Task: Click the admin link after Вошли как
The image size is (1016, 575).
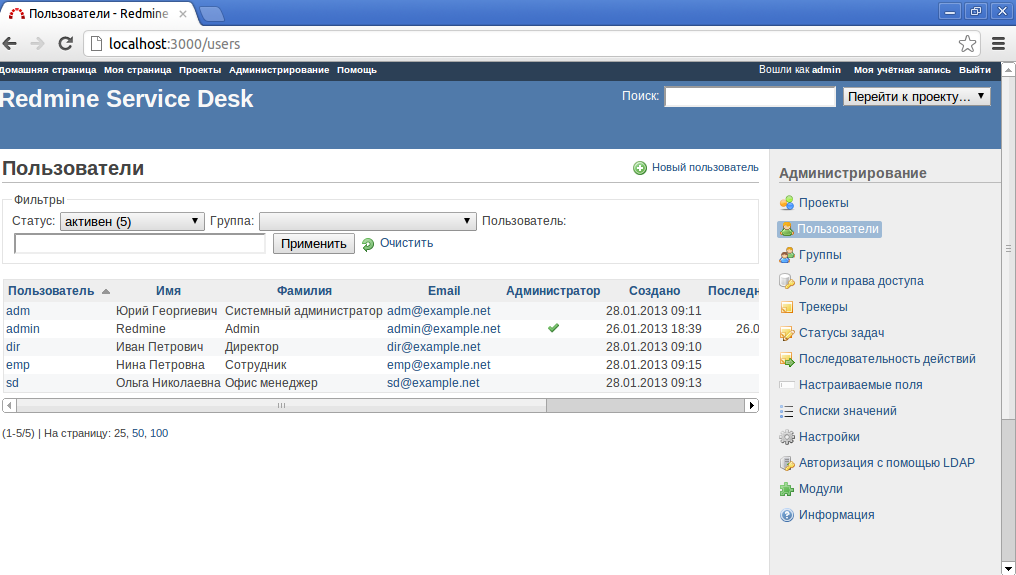Action: click(x=826, y=69)
